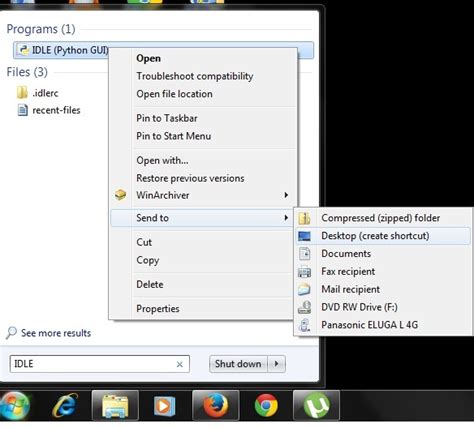The height and width of the screenshot is (428, 474).
Task: Click IDLE (Python GUI) program name
Action: pyautogui.click(x=70, y=50)
